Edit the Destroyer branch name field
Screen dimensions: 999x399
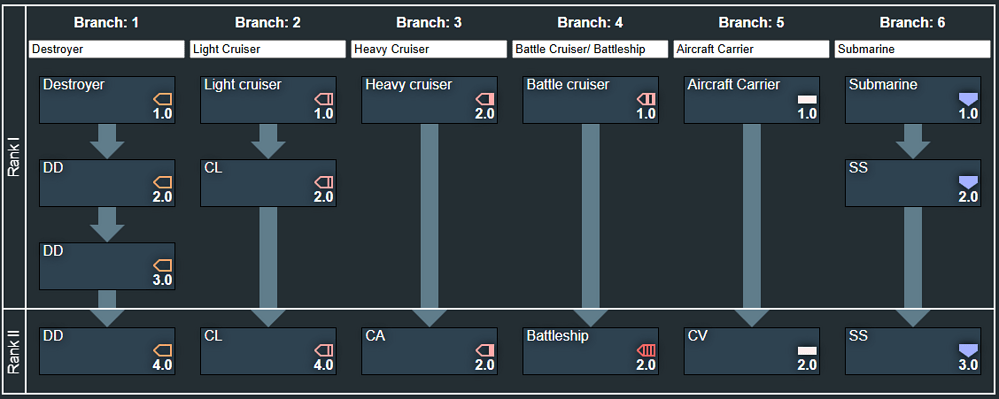coord(106,49)
